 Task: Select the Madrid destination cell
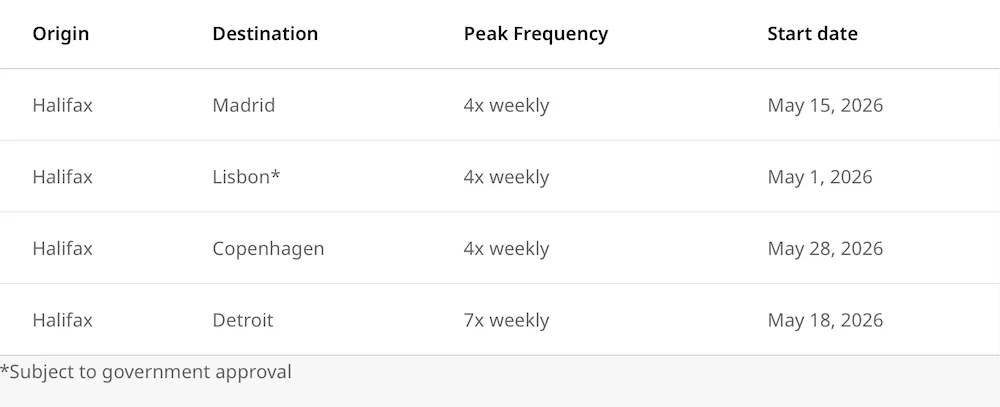click(244, 105)
